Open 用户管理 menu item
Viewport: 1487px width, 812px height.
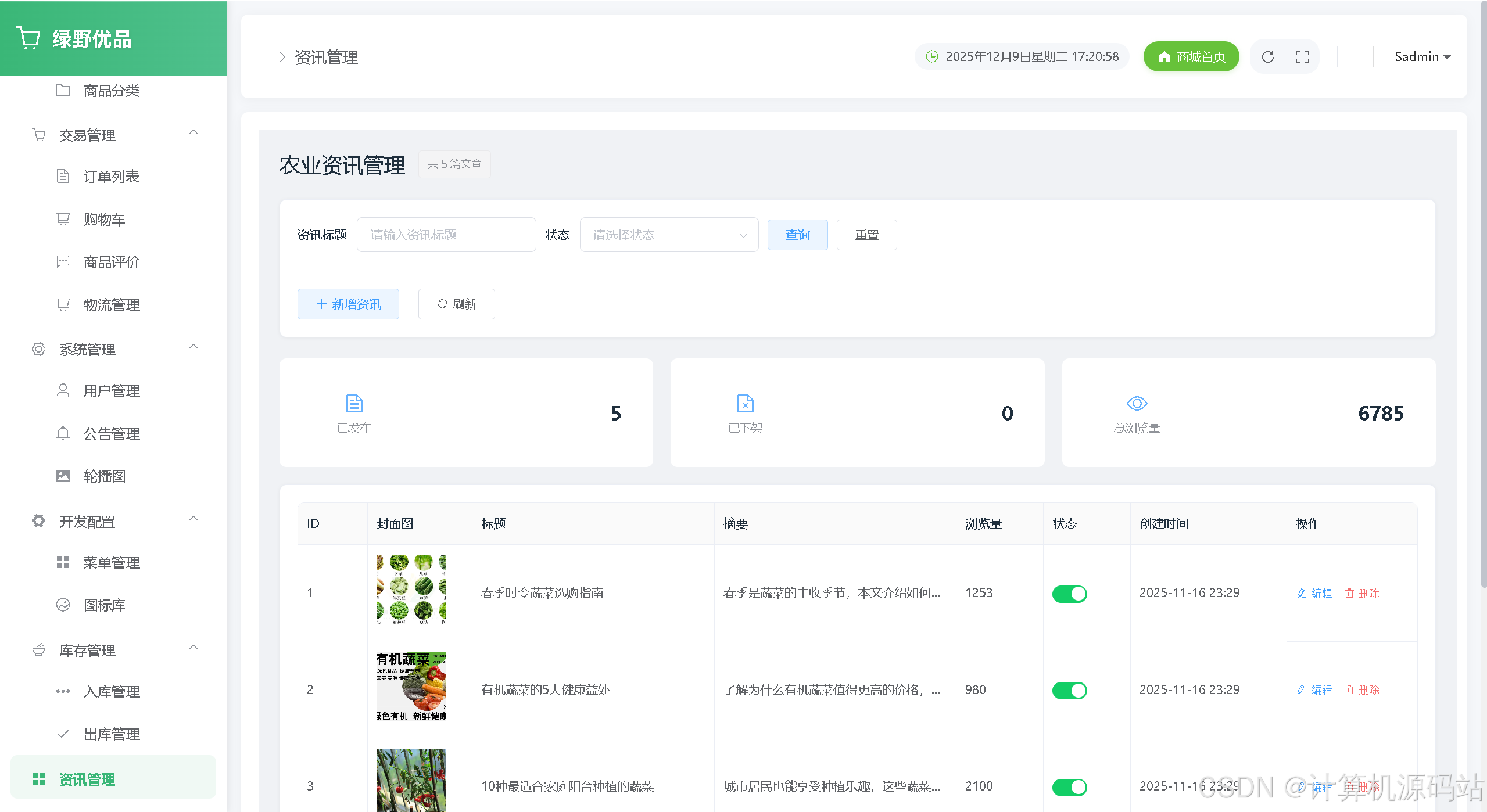click(111, 391)
